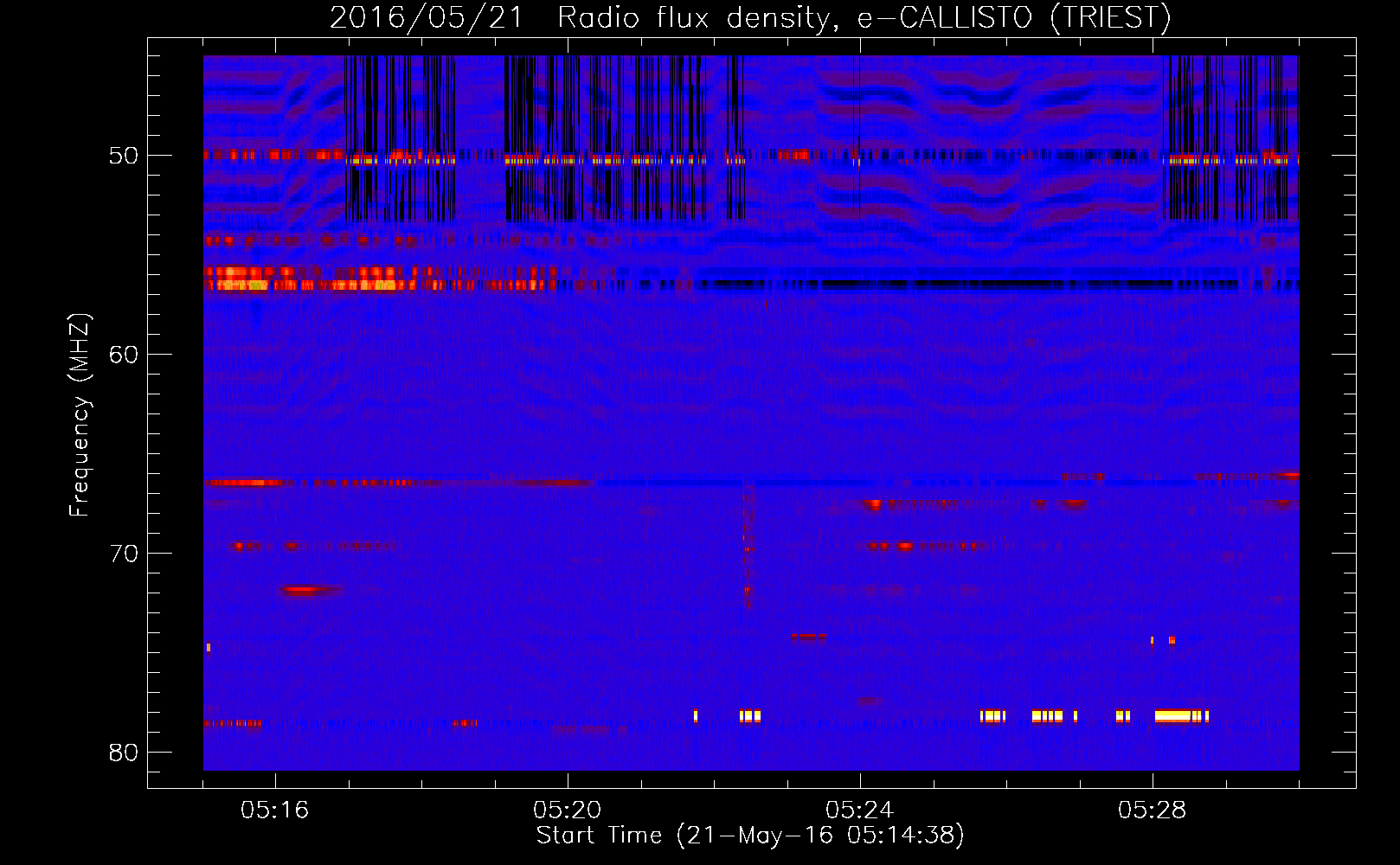This screenshot has height=865, width=1400.
Task: Click the '50' frequency tick label
Action: 124,156
